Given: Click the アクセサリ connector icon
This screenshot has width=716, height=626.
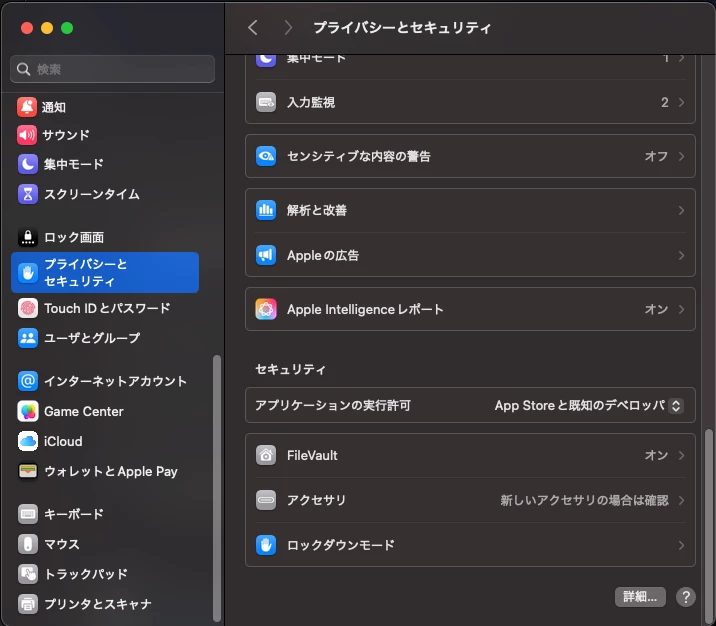Looking at the screenshot, I should [x=266, y=500].
